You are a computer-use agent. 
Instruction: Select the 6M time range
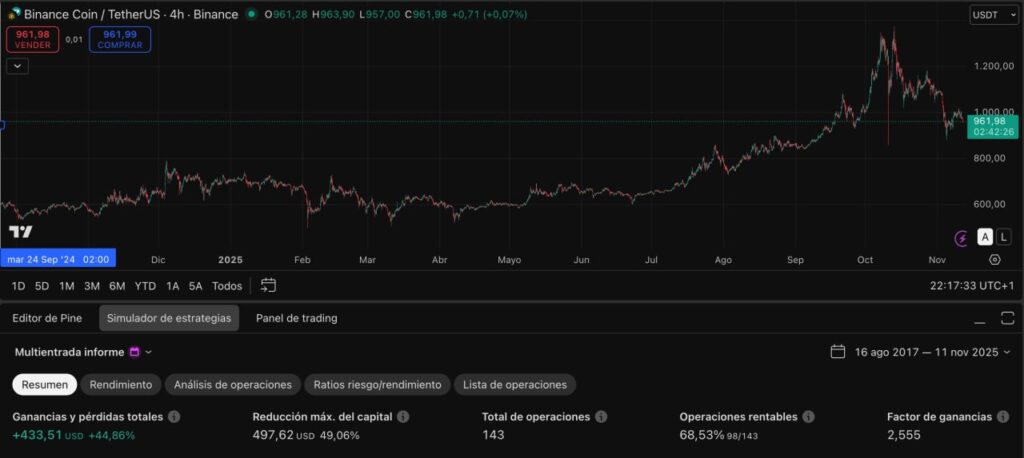pos(118,286)
